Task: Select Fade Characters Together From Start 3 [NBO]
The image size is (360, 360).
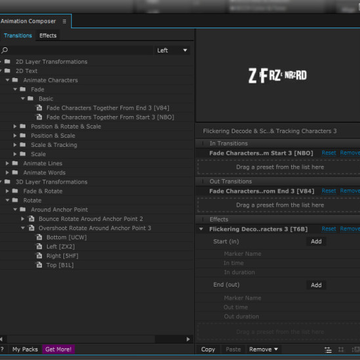Action: [x=110, y=117]
